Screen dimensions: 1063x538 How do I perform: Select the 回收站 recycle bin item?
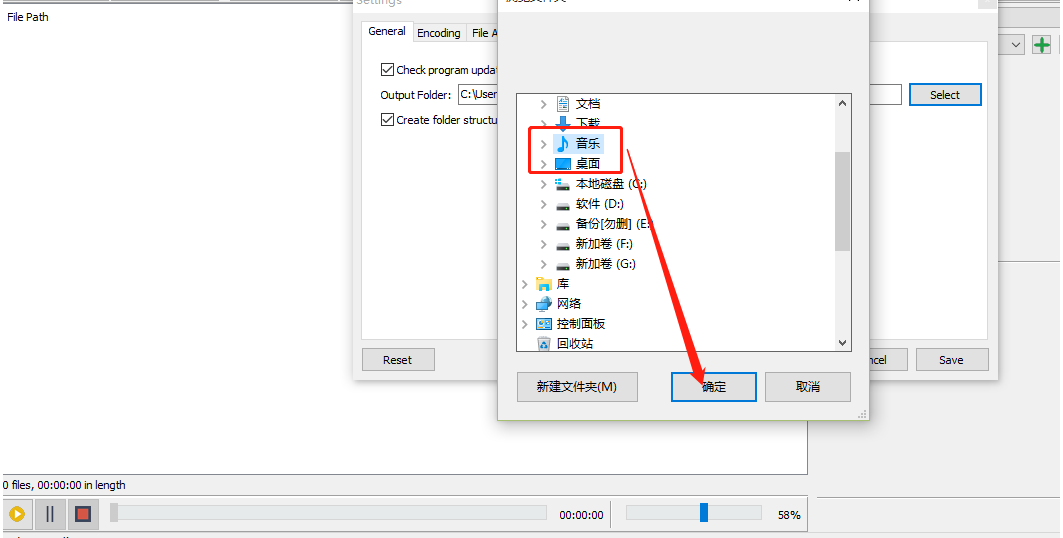(x=574, y=344)
